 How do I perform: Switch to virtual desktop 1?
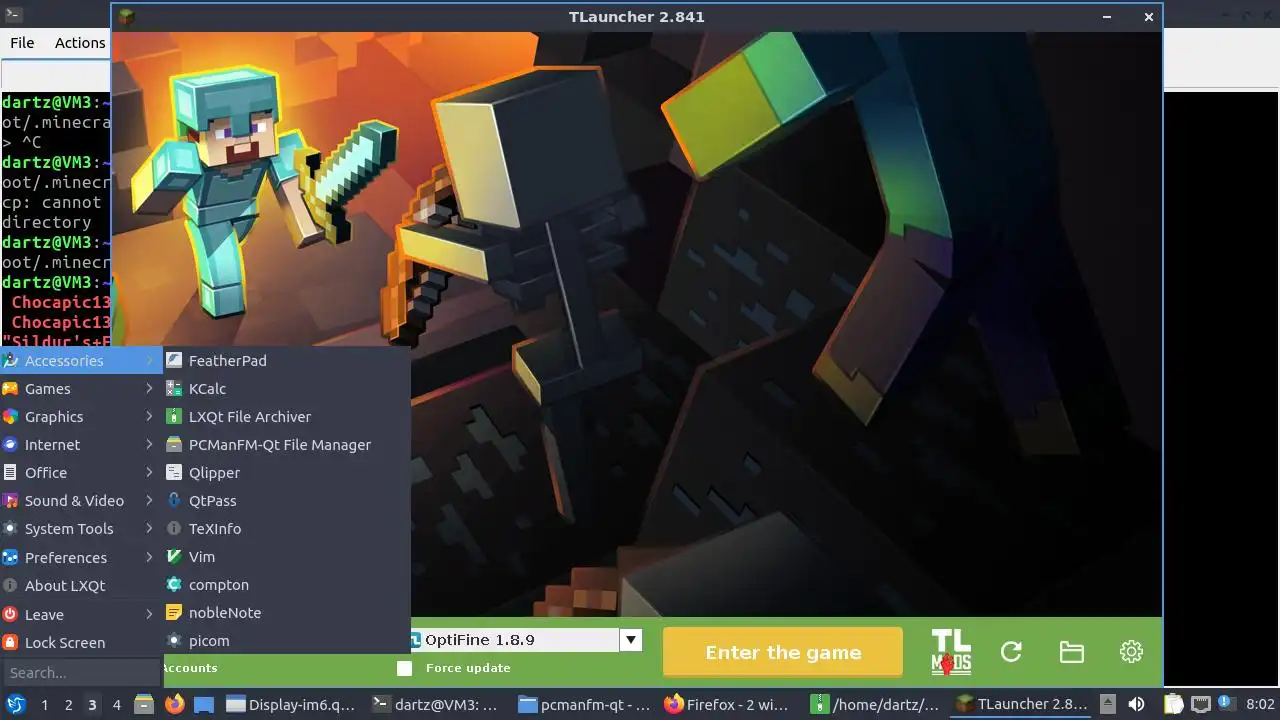coord(44,704)
